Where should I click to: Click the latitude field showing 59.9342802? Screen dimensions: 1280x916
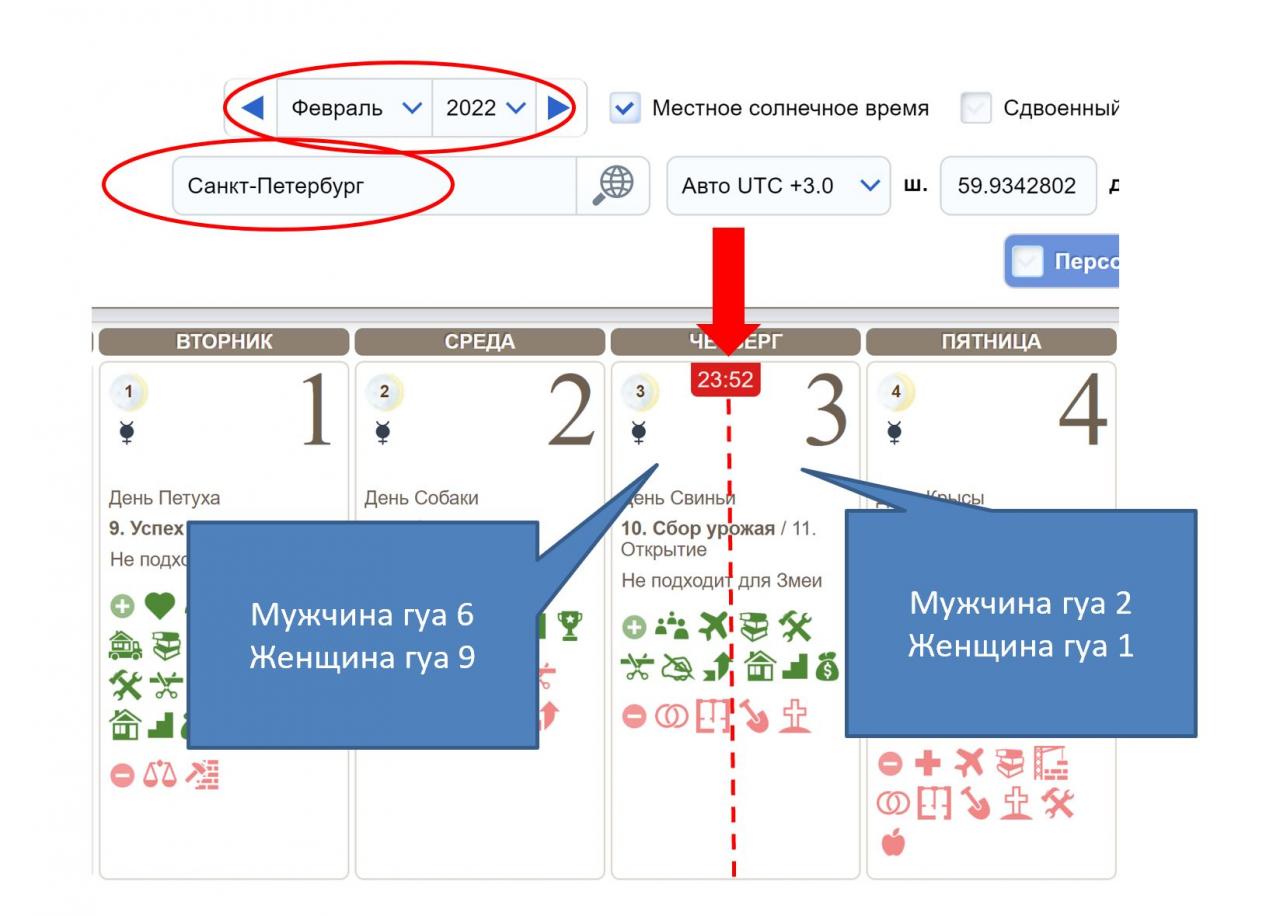[x=1017, y=185]
